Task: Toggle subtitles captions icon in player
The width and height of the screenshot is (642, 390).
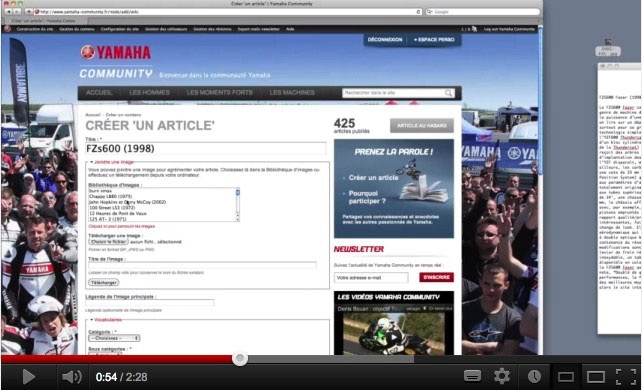Action: click(x=472, y=376)
